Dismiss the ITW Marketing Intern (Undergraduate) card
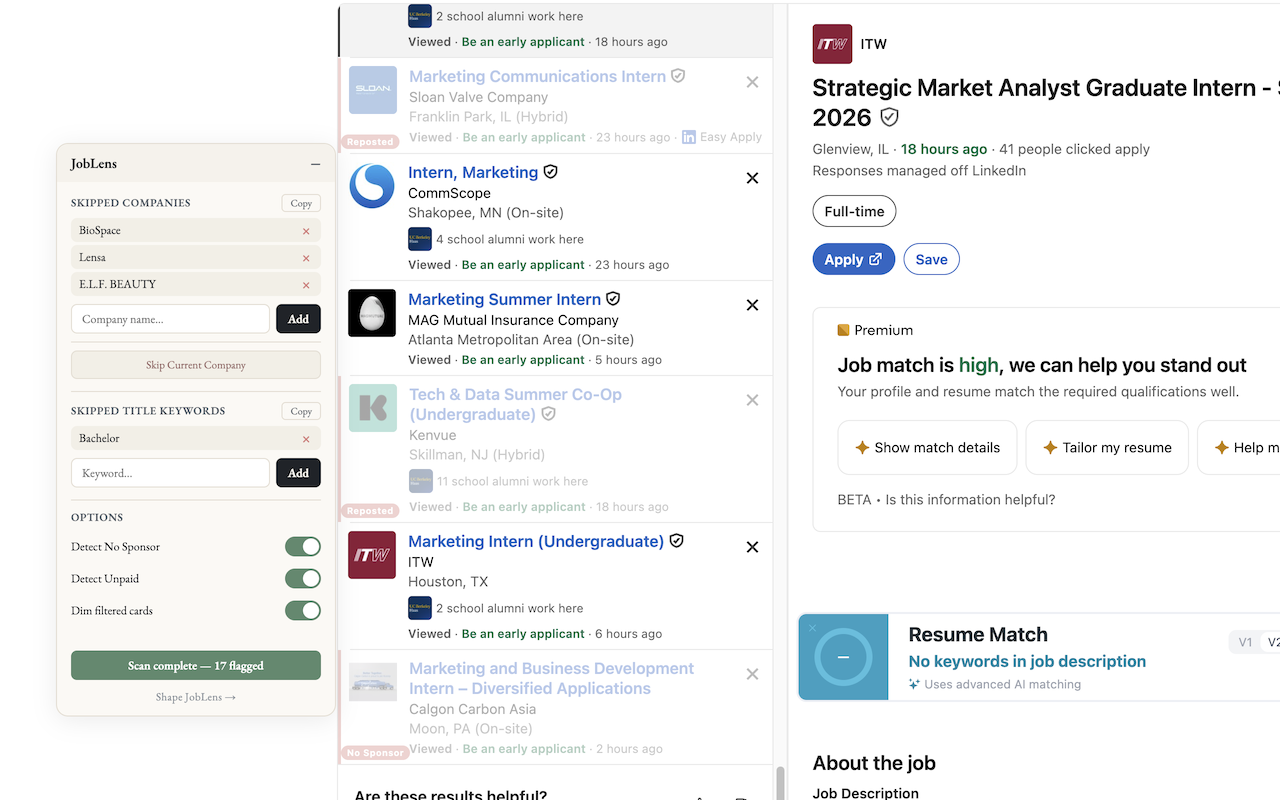 click(x=752, y=547)
